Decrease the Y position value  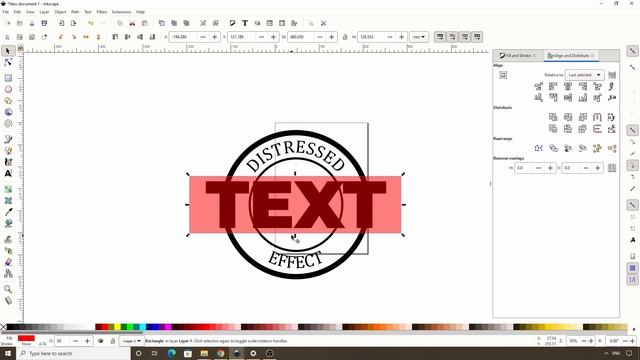tap(262, 37)
